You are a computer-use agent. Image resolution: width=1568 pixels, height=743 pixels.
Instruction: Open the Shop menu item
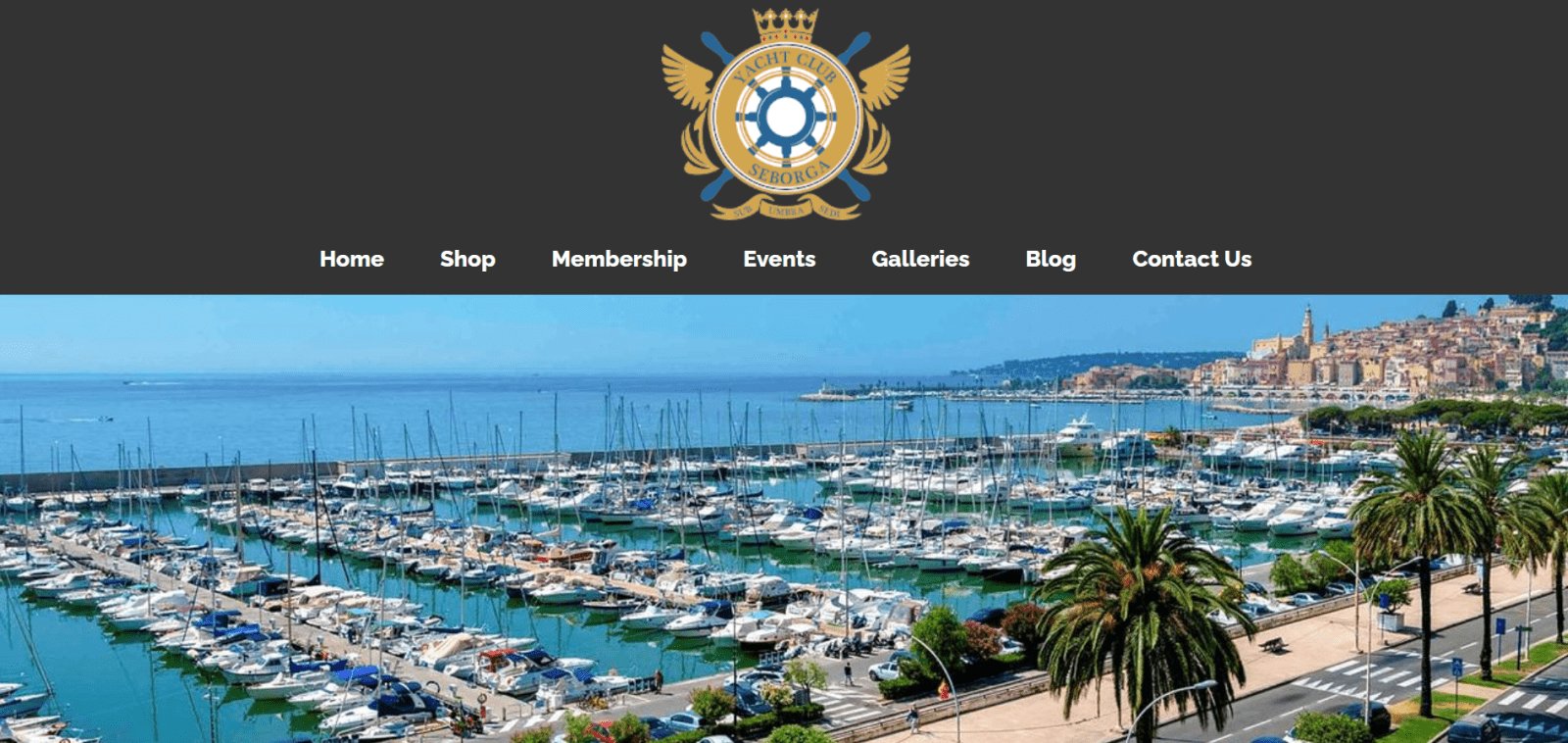(467, 259)
